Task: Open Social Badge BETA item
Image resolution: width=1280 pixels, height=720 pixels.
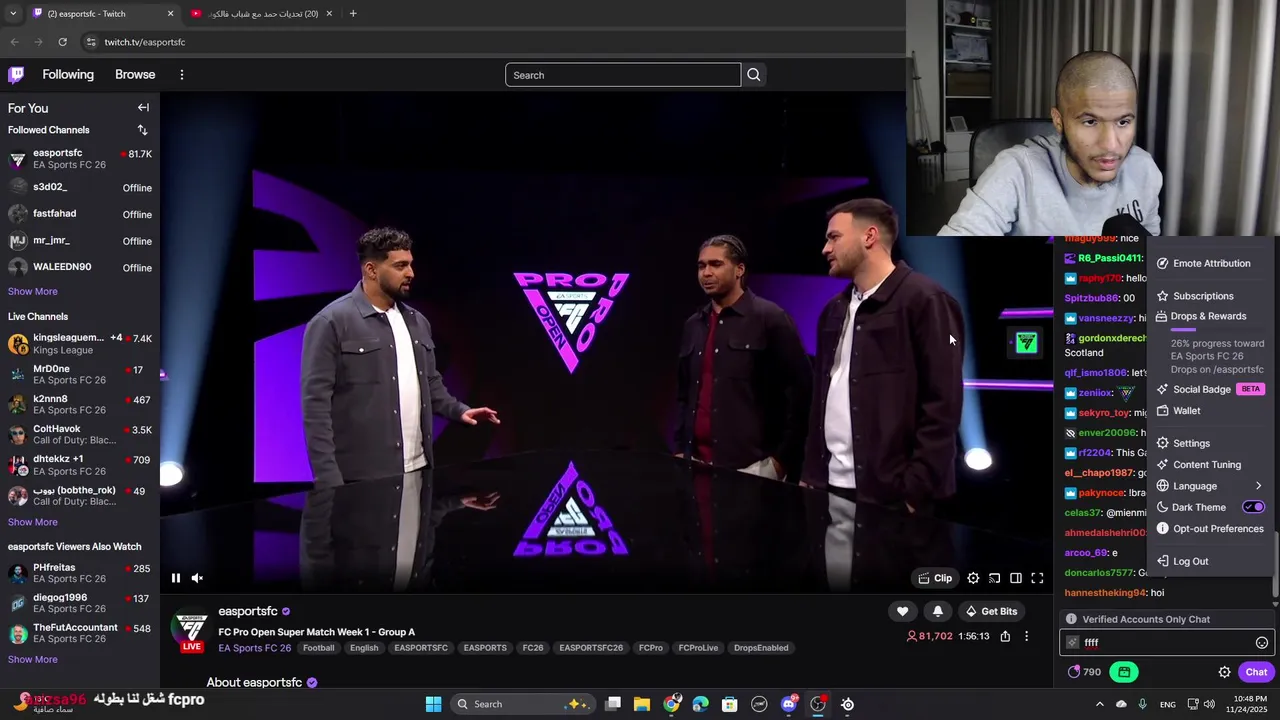Action: pyautogui.click(x=1210, y=389)
